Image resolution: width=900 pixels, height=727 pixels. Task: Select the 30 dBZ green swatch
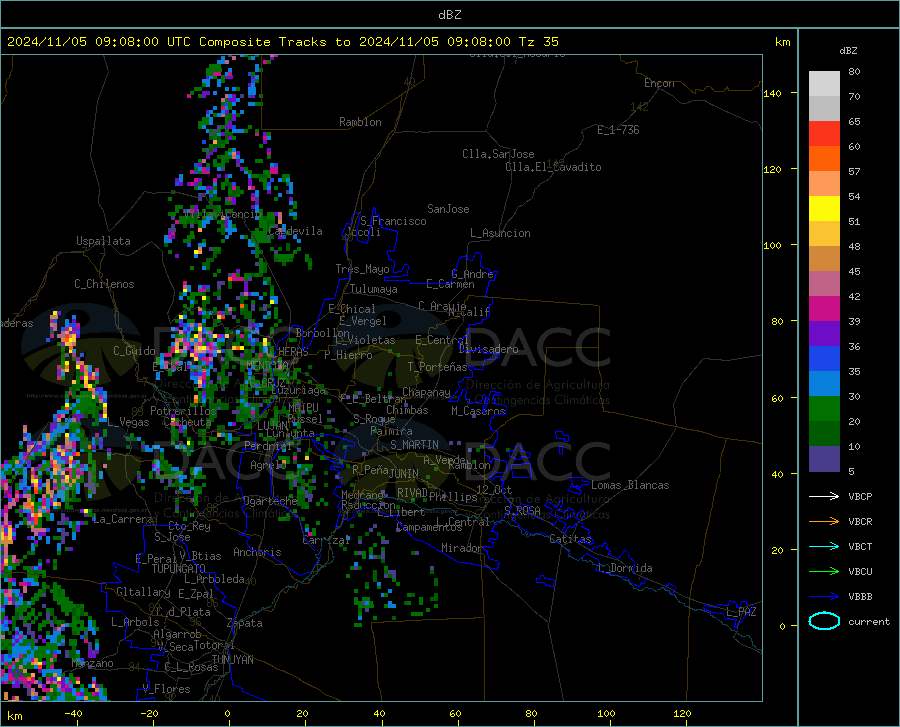click(x=824, y=409)
